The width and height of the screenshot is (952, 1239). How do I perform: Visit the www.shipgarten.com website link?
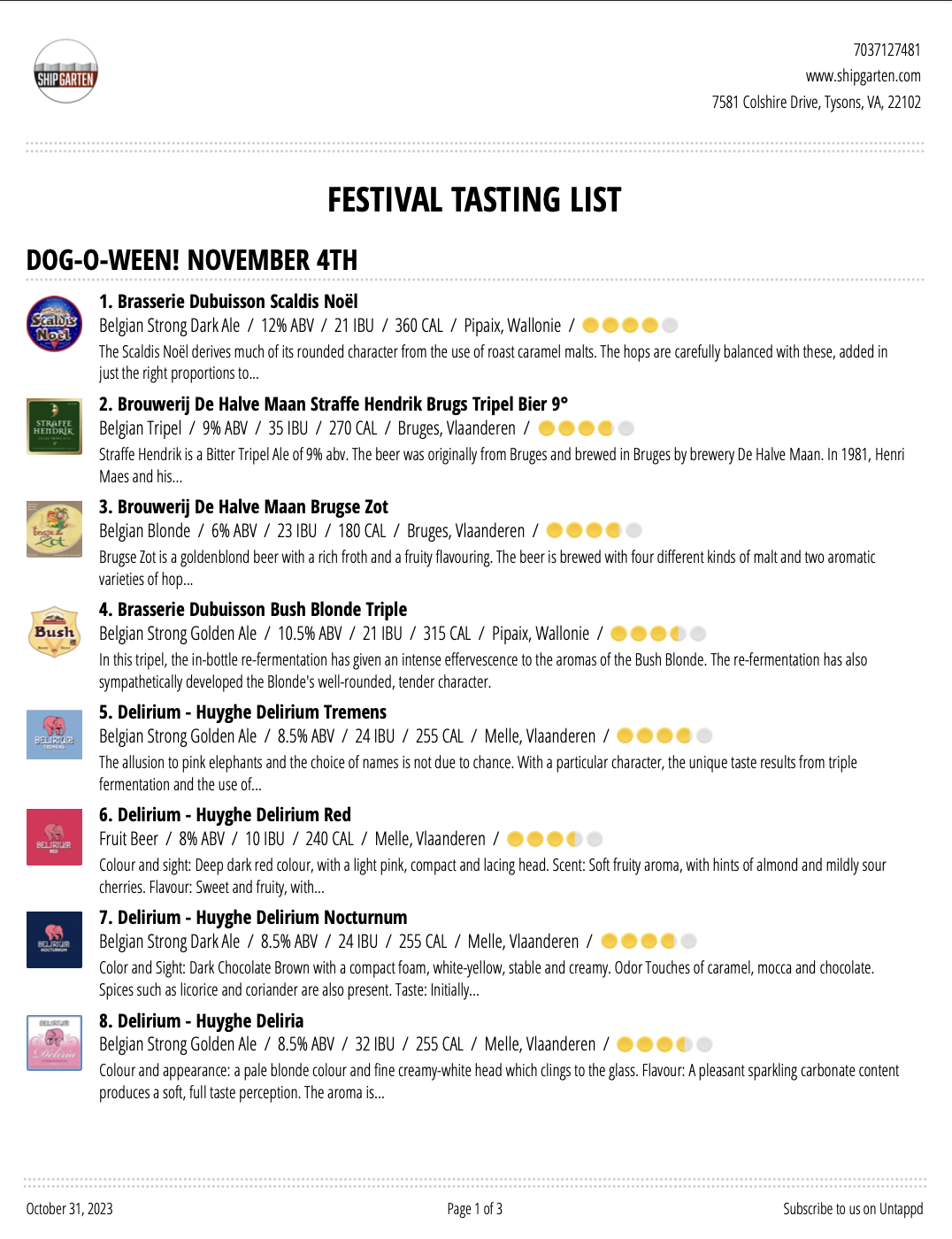(x=863, y=76)
